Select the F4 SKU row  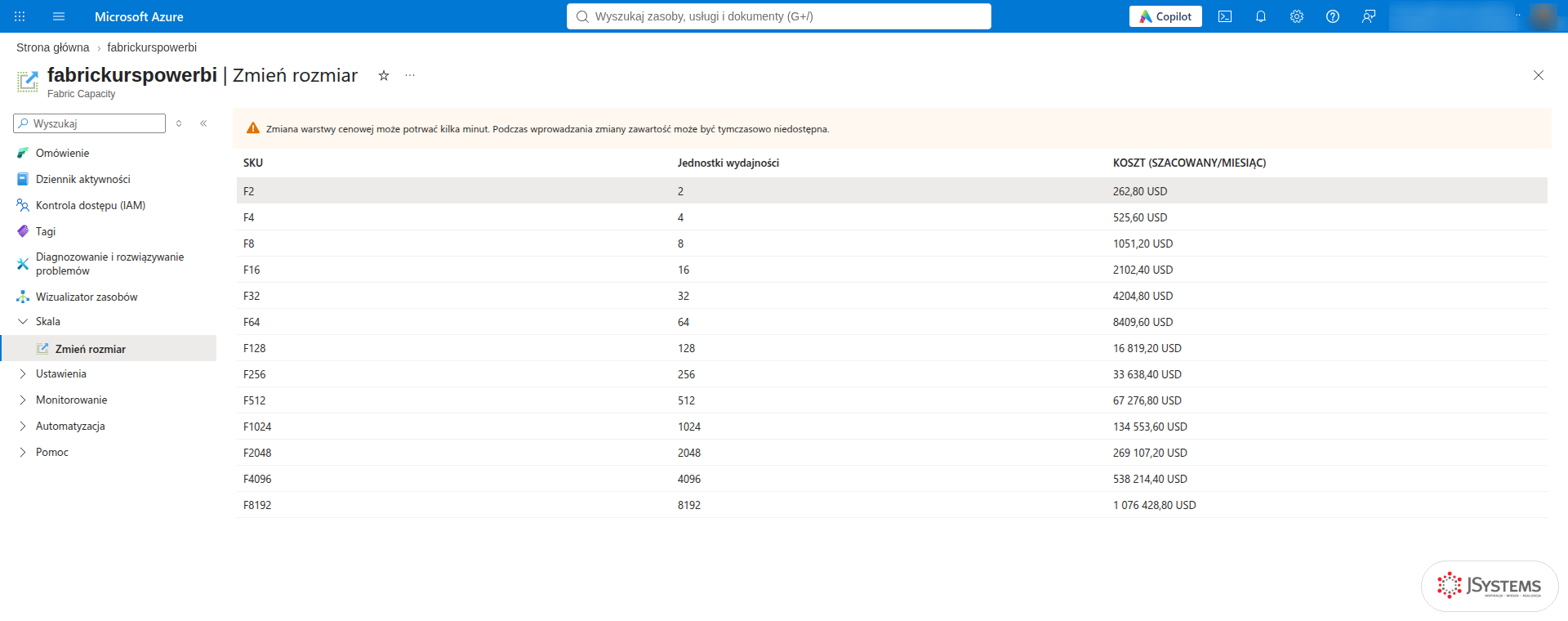click(892, 217)
